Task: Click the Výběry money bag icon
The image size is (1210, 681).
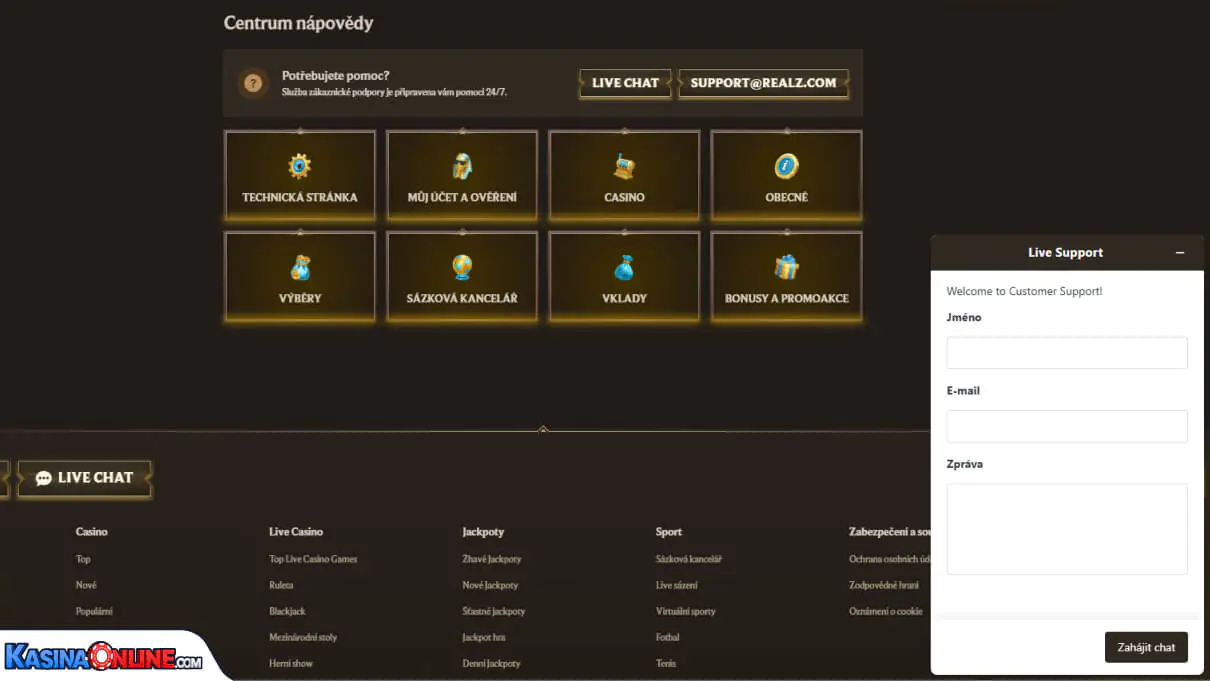Action: coord(299,267)
